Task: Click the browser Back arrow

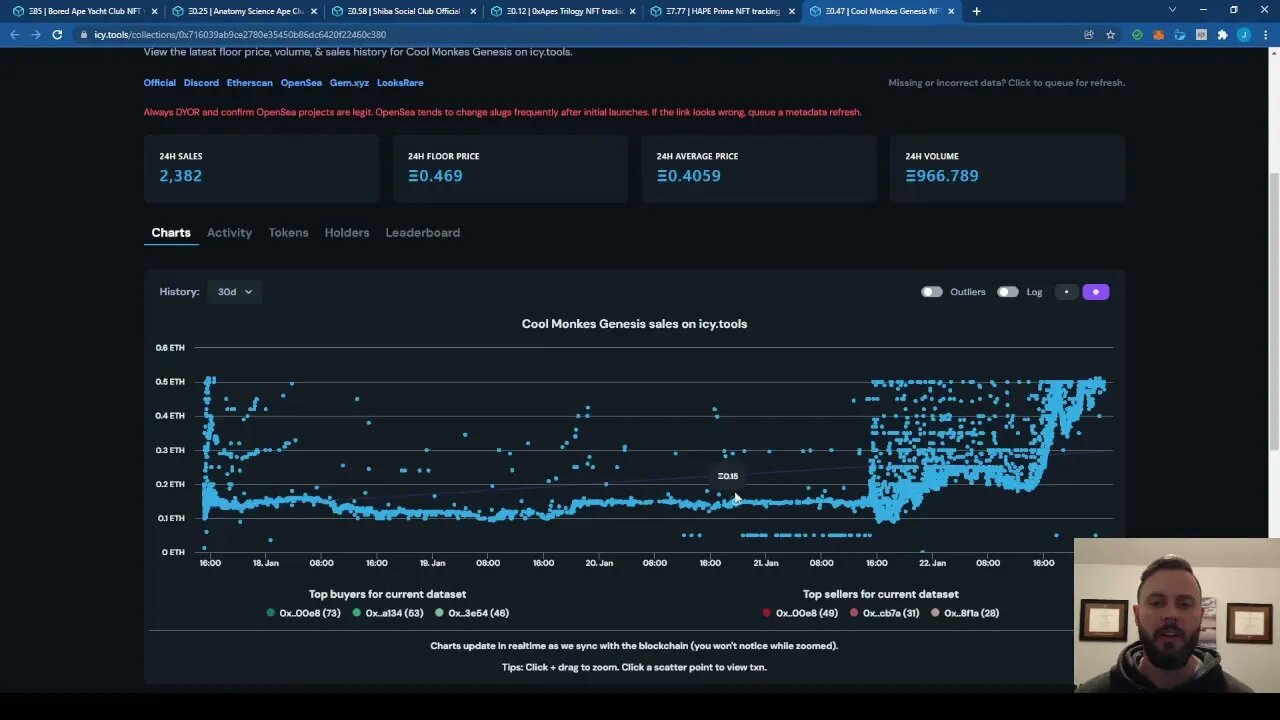Action: tap(14, 35)
